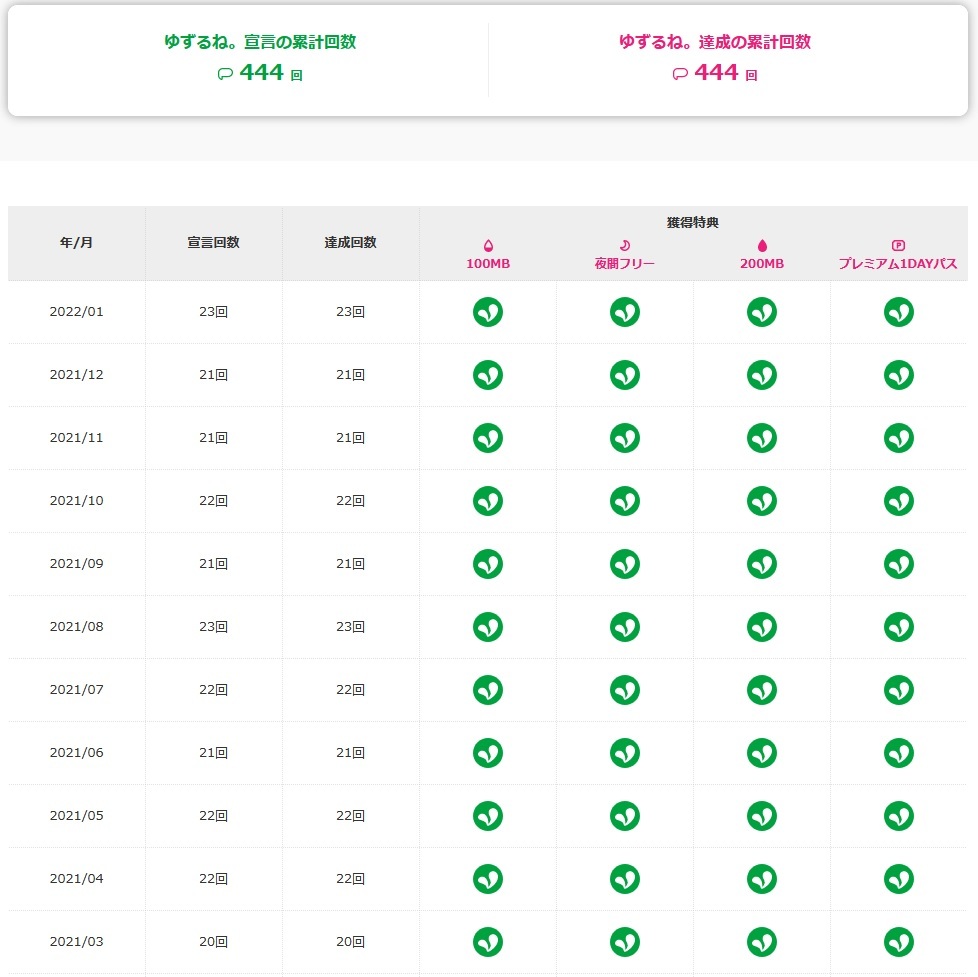
Task: Click the ゆずるね。宣言の累計回数 heading
Action: (x=260, y=42)
